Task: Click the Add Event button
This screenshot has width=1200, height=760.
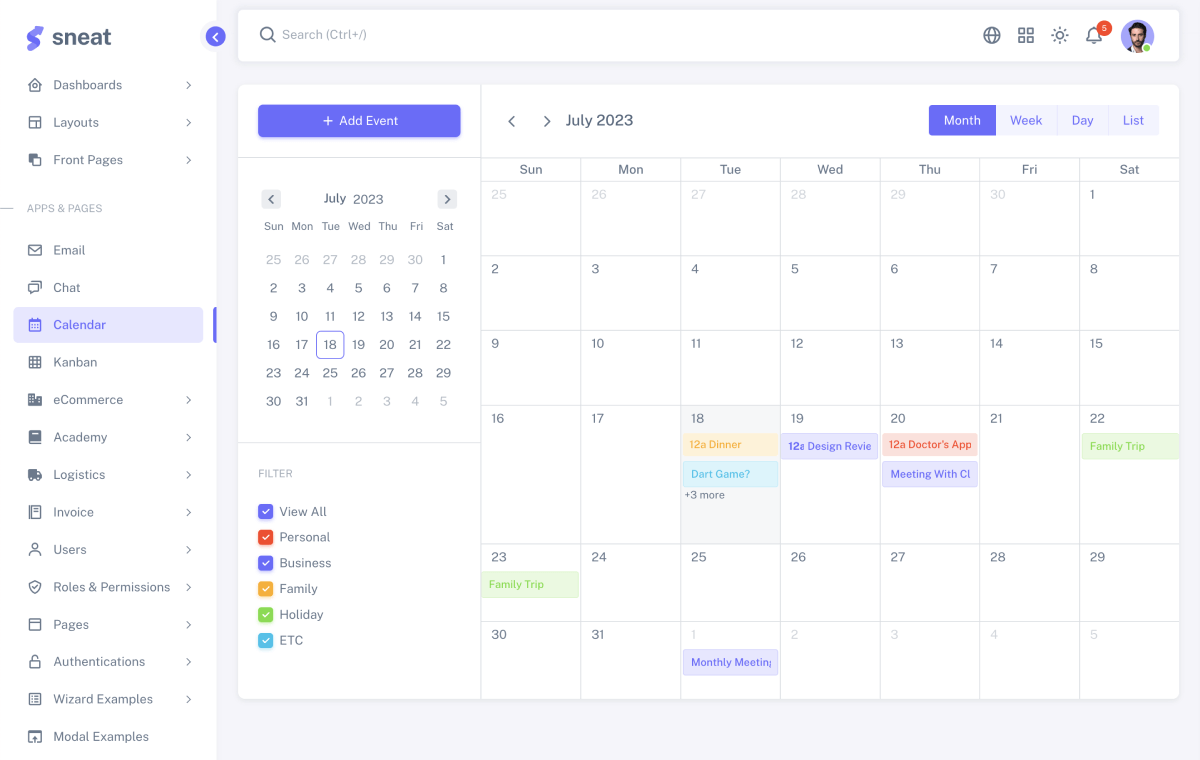Action: (358, 120)
